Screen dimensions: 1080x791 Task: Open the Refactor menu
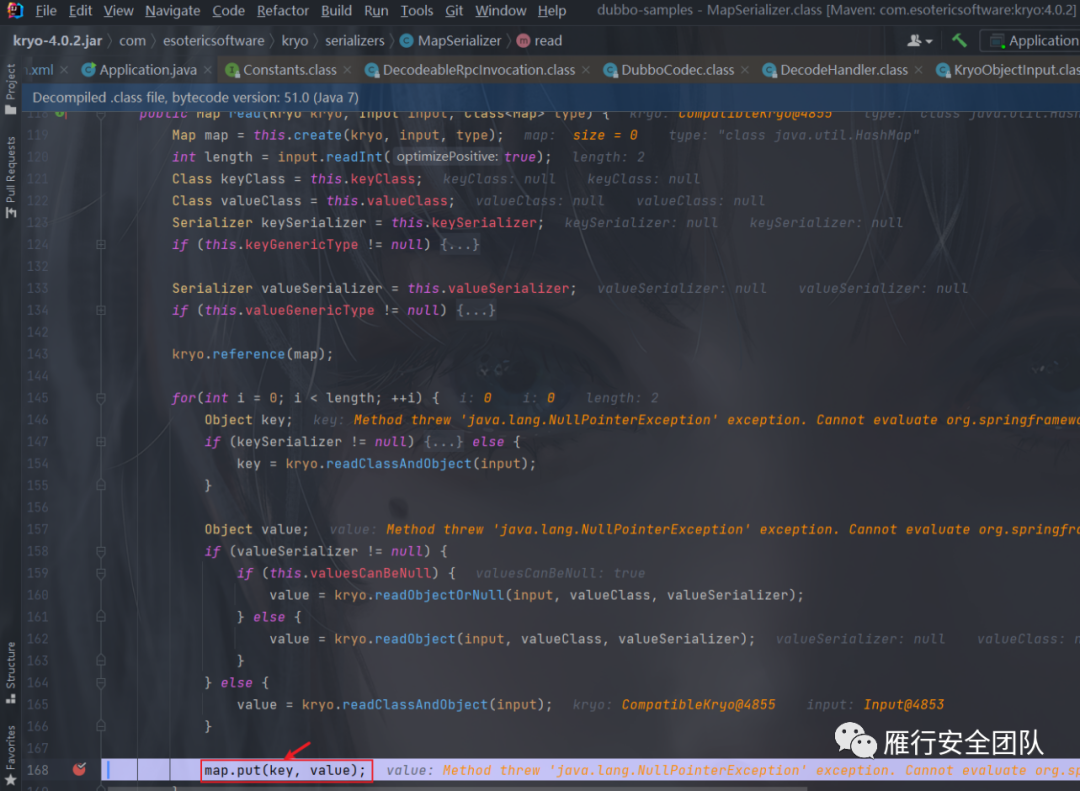pos(282,11)
